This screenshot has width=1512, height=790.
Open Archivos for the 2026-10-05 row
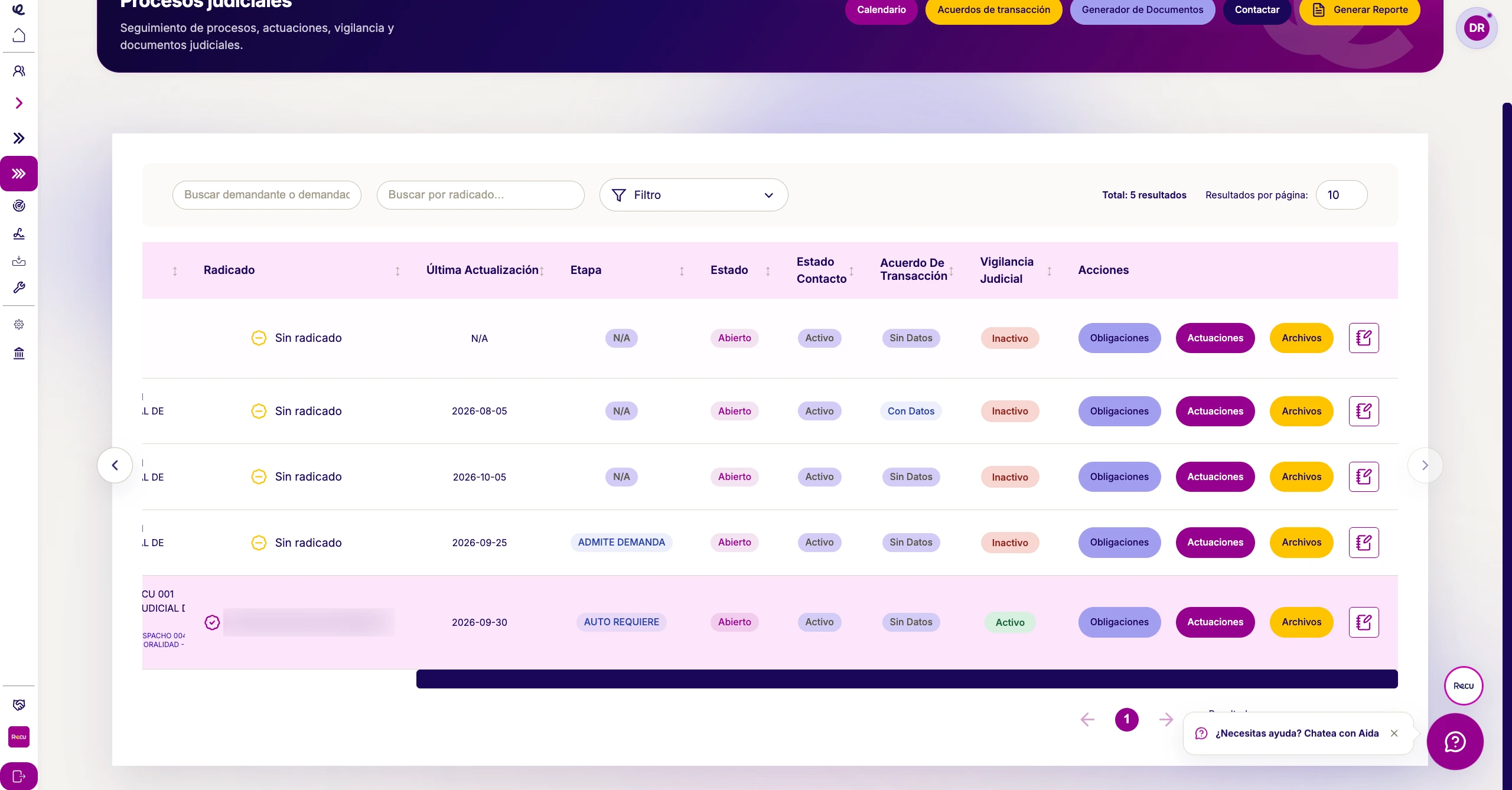click(1301, 476)
